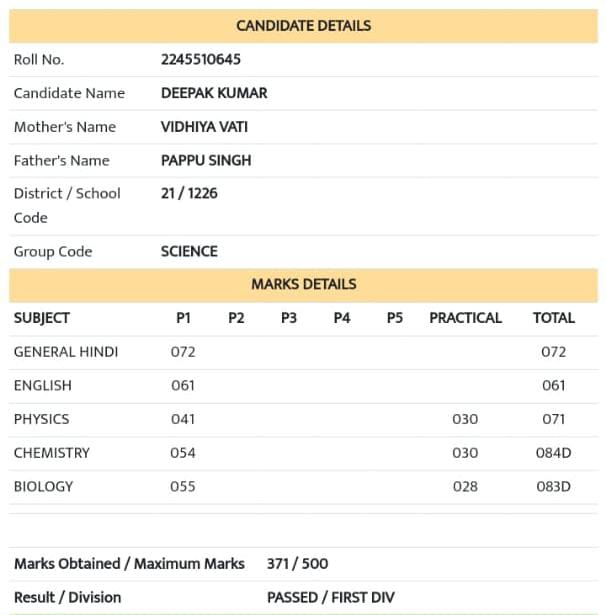Click the ENGLISH total marks 061
This screenshot has height=615, width=606.
click(x=553, y=386)
